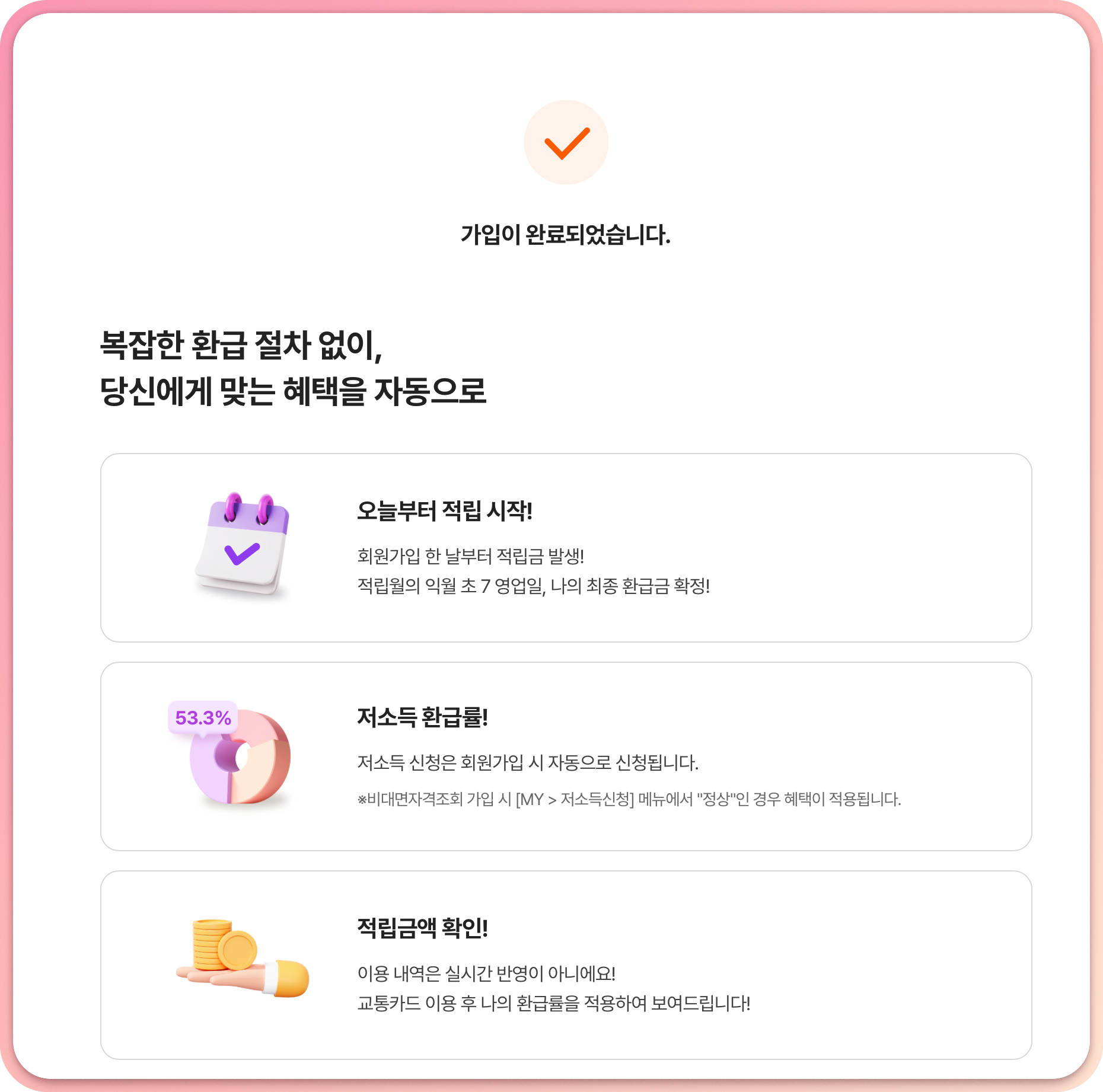Select the 가입이 완료되었습니다 confirmation text
The height and width of the screenshot is (1092, 1103).
[566, 235]
